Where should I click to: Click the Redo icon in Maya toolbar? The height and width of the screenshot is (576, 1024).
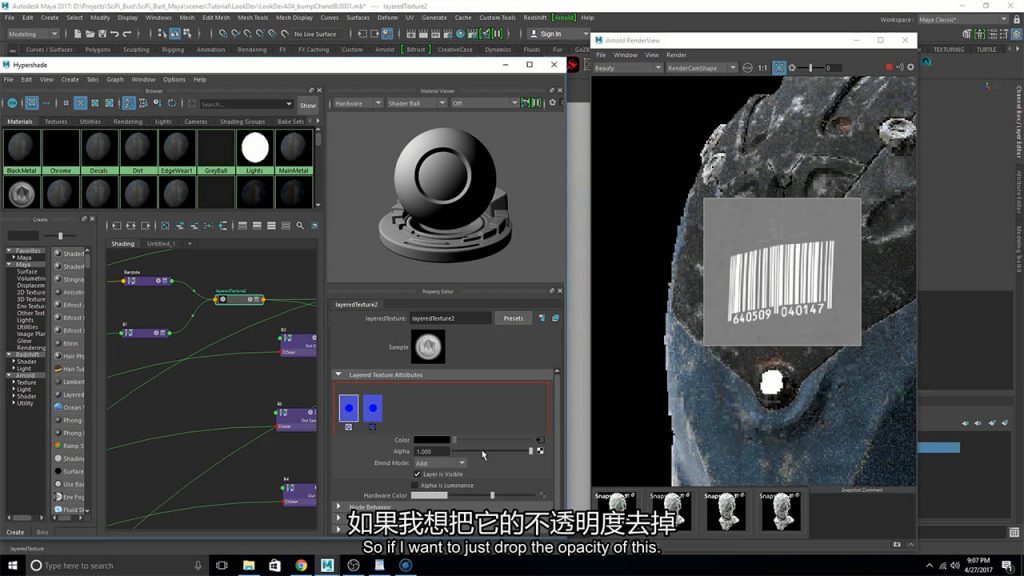coord(127,34)
